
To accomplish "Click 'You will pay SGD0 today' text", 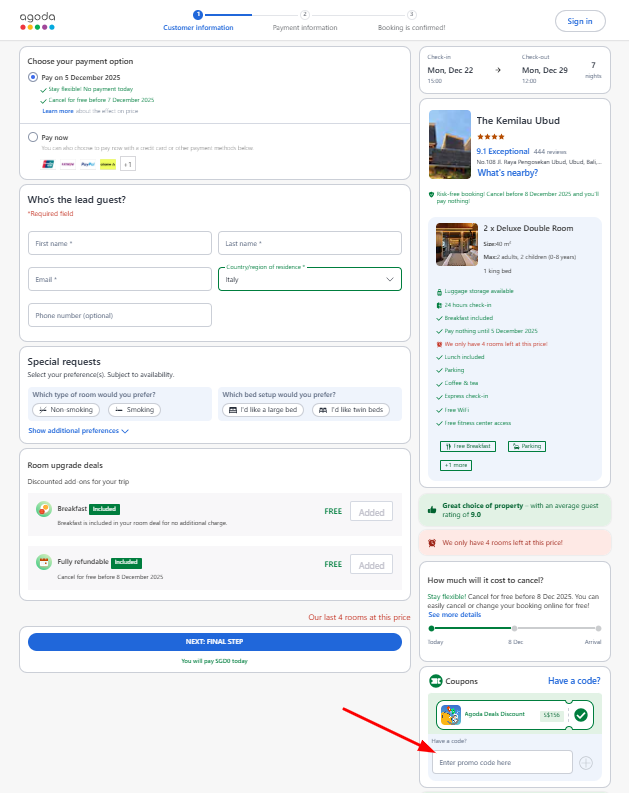I will pos(214,661).
